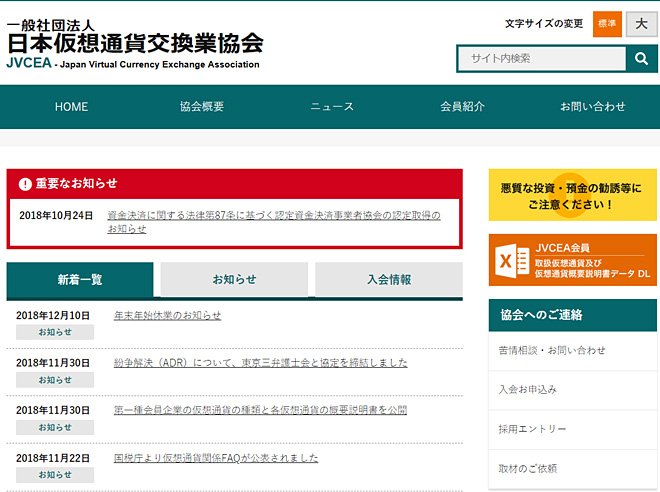Click the date 2018年12月10日
Viewport: 660px width, 492px height.
click(x=53, y=316)
